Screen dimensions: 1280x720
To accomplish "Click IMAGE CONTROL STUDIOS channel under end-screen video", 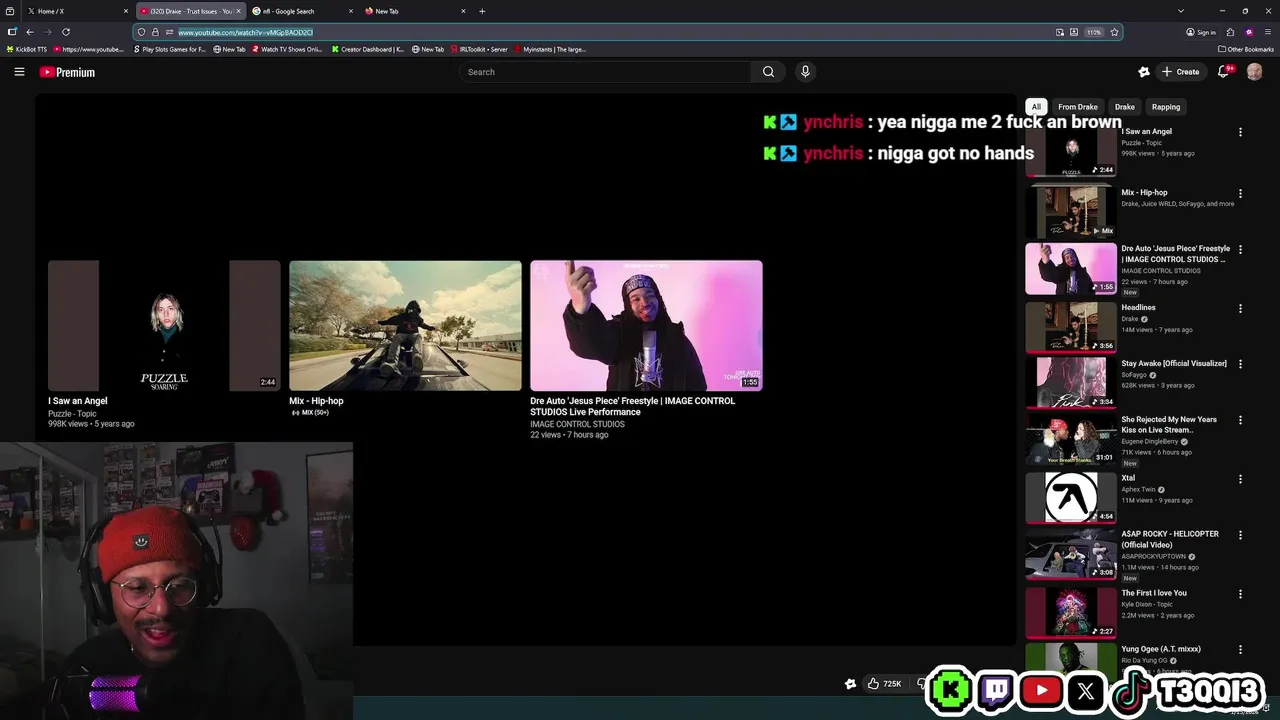I will [x=577, y=424].
